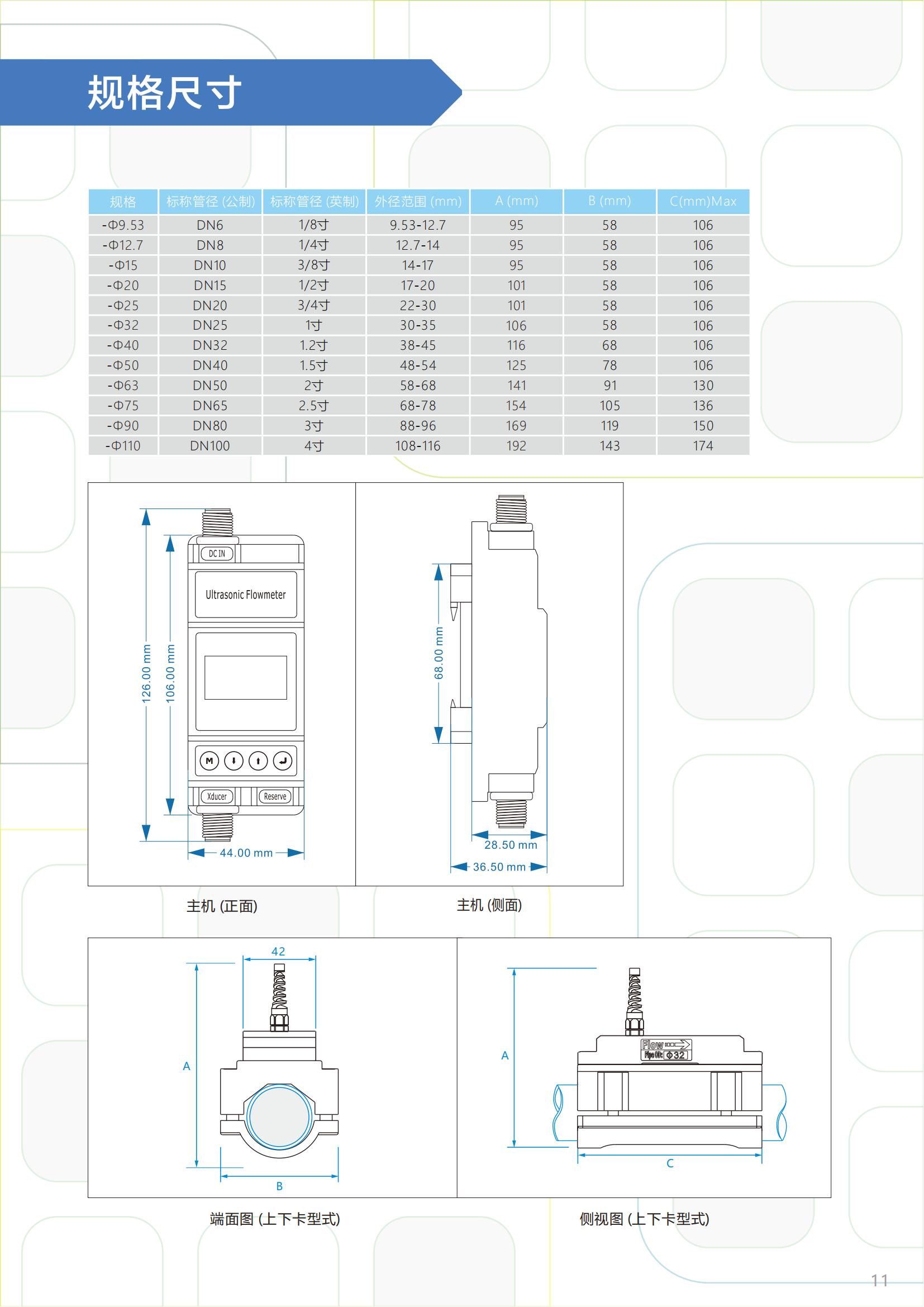This screenshot has height=1307, width=924.
Task: Click the 12.7-14 outer diameter cell
Action: [418, 245]
